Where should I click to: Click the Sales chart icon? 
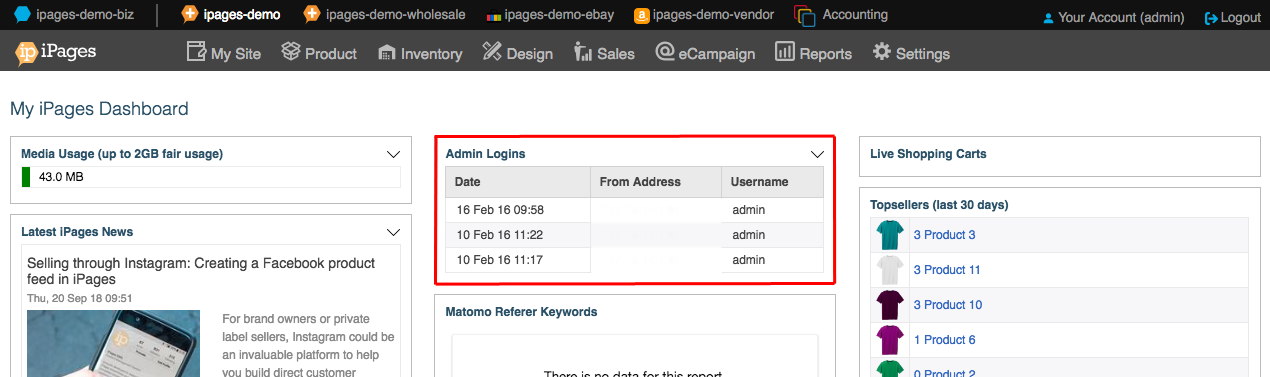[583, 51]
